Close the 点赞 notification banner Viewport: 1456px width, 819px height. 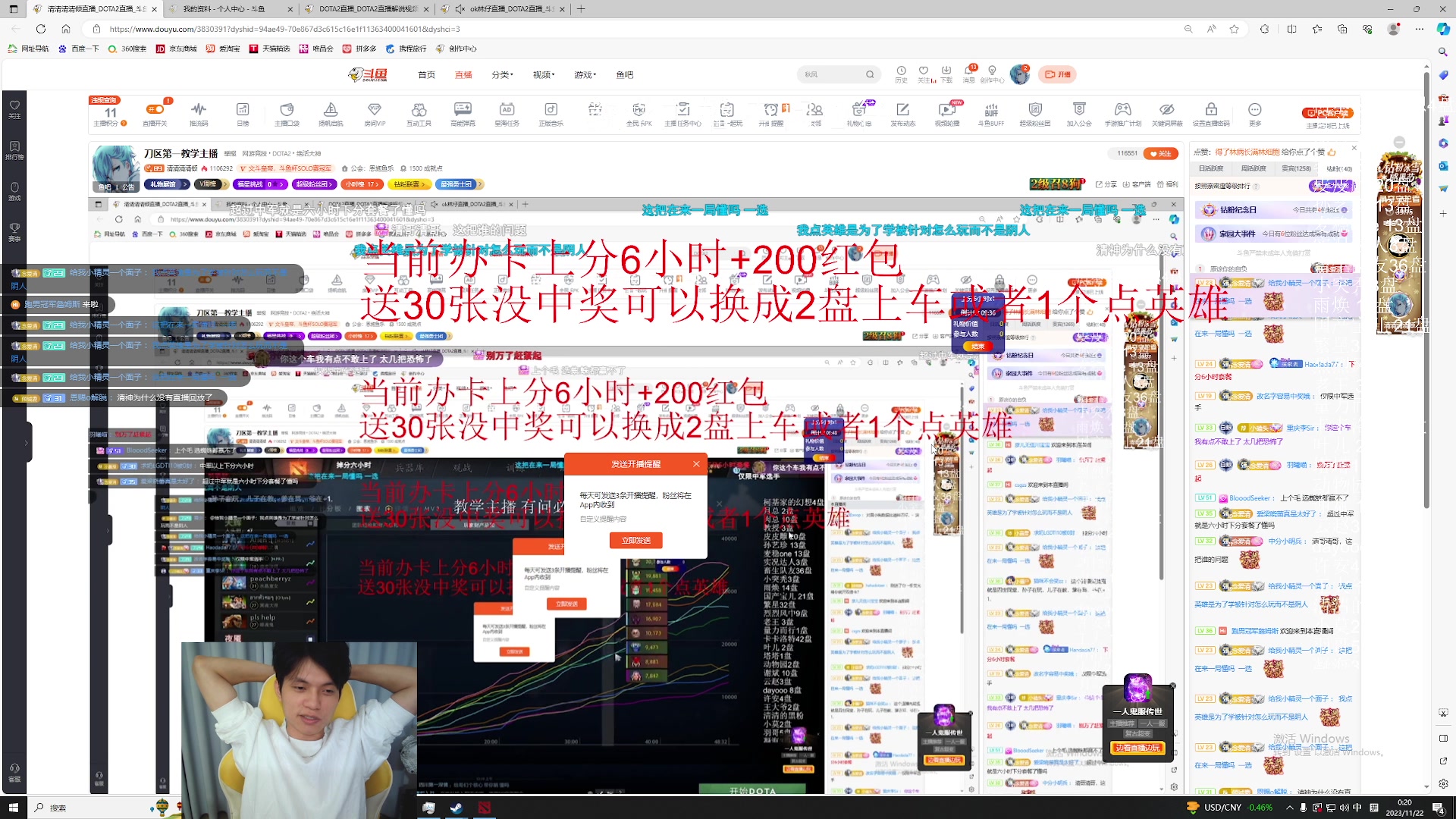1354,148
